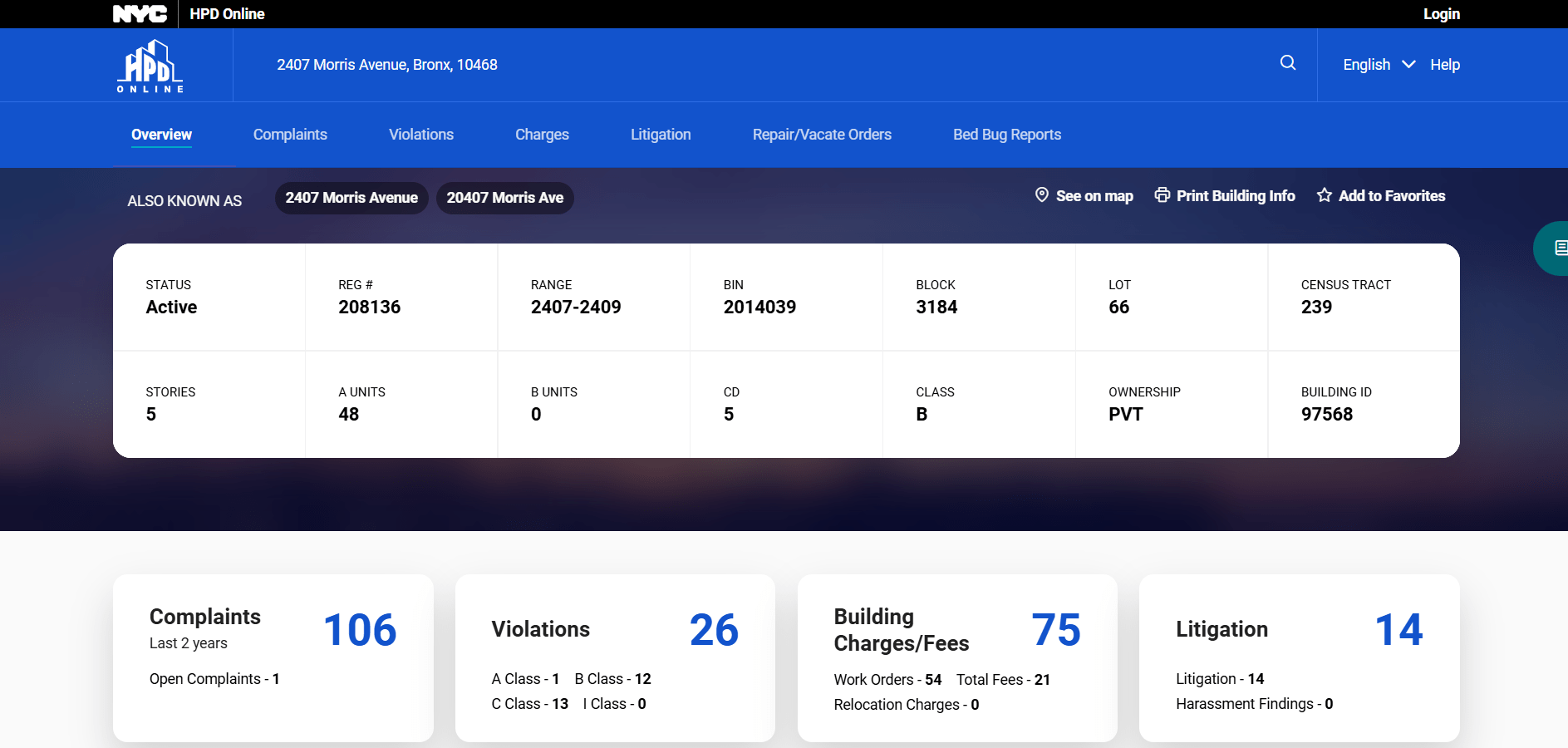
Task: Select the 20407 Morris Ave alias chip
Action: tap(504, 198)
